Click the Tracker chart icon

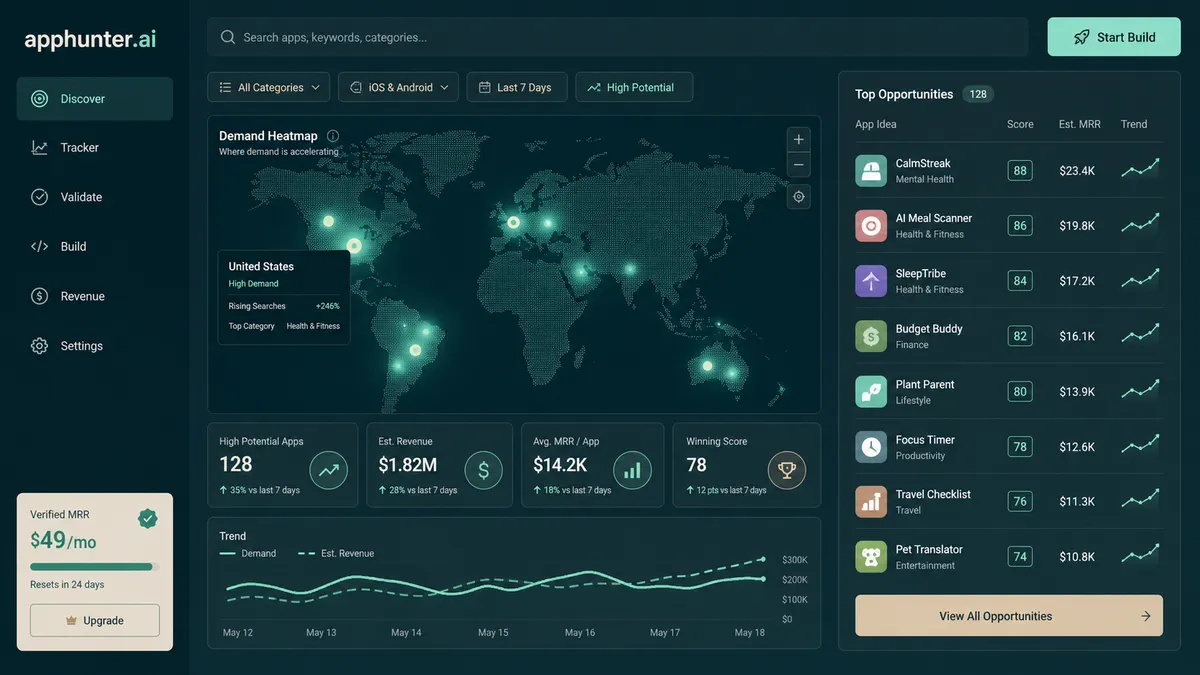[39, 148]
